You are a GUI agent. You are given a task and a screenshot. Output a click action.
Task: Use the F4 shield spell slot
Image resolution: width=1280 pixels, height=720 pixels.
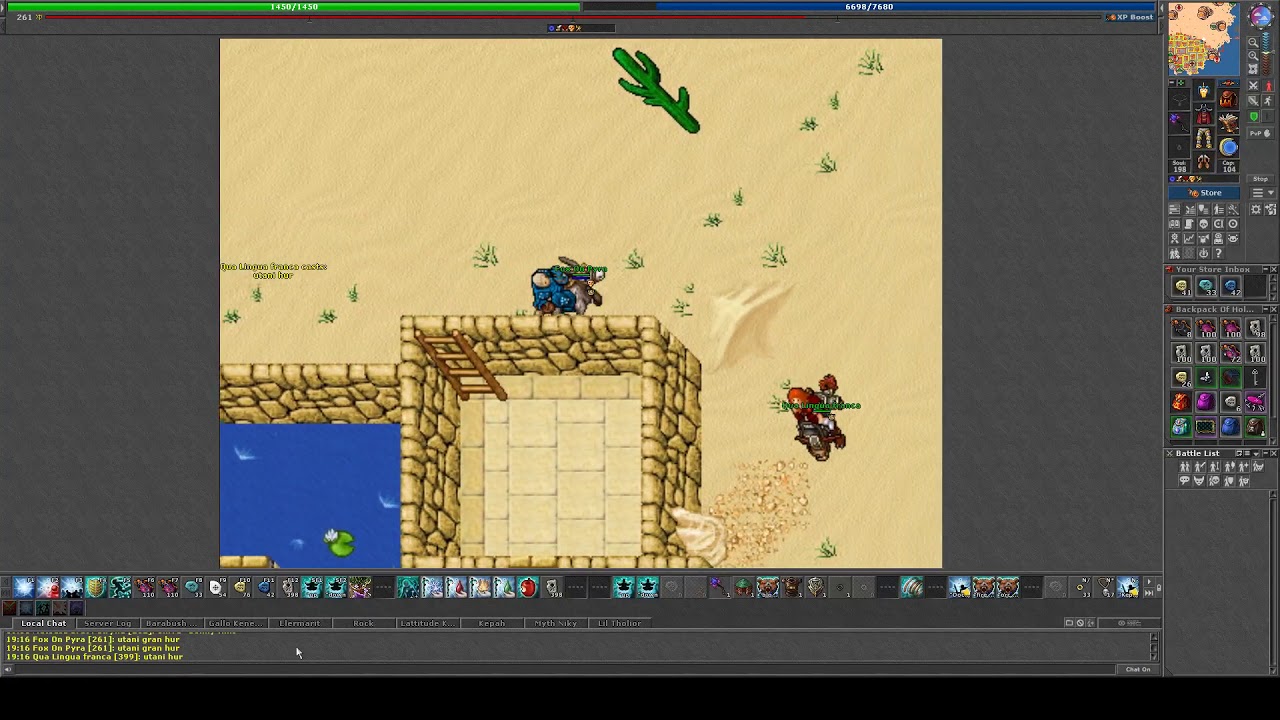point(96,588)
